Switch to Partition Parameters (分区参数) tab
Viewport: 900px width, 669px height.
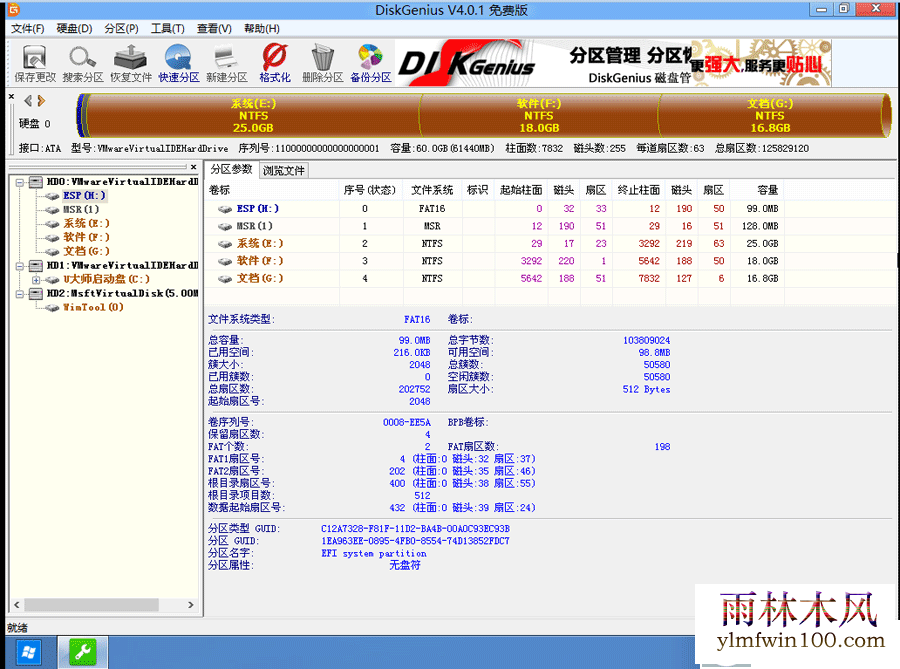point(231,169)
